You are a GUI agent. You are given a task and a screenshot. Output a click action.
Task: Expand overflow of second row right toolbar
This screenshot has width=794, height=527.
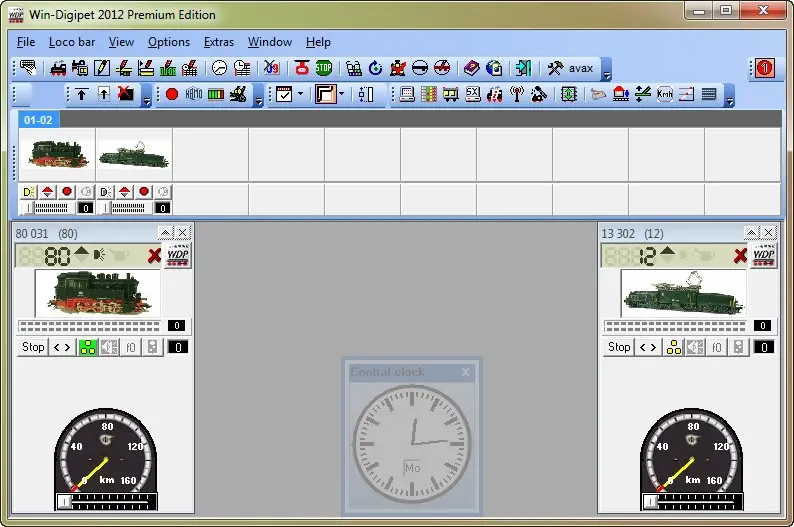pos(730,96)
